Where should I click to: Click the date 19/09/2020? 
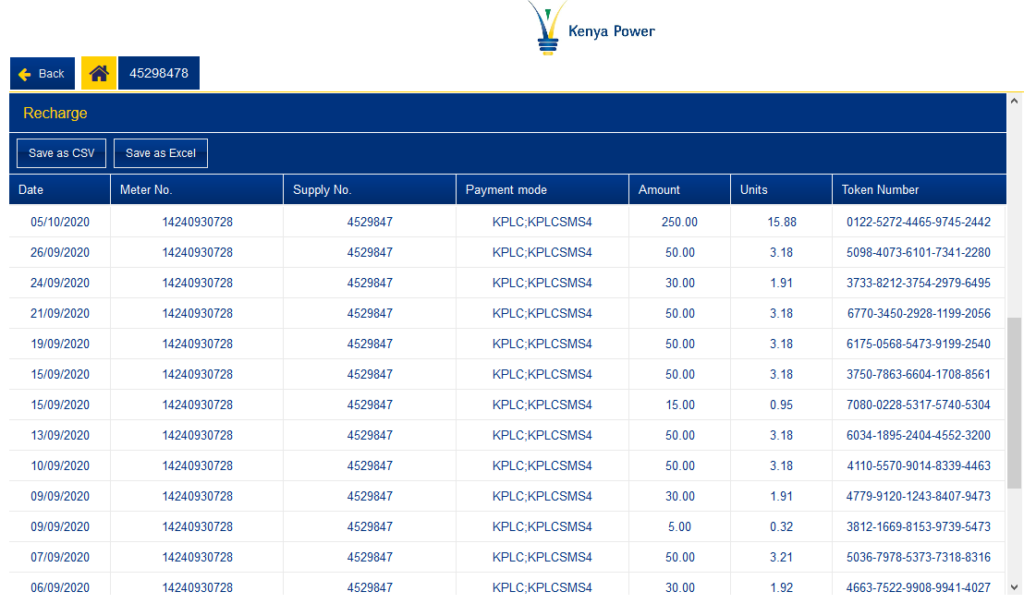pos(60,344)
